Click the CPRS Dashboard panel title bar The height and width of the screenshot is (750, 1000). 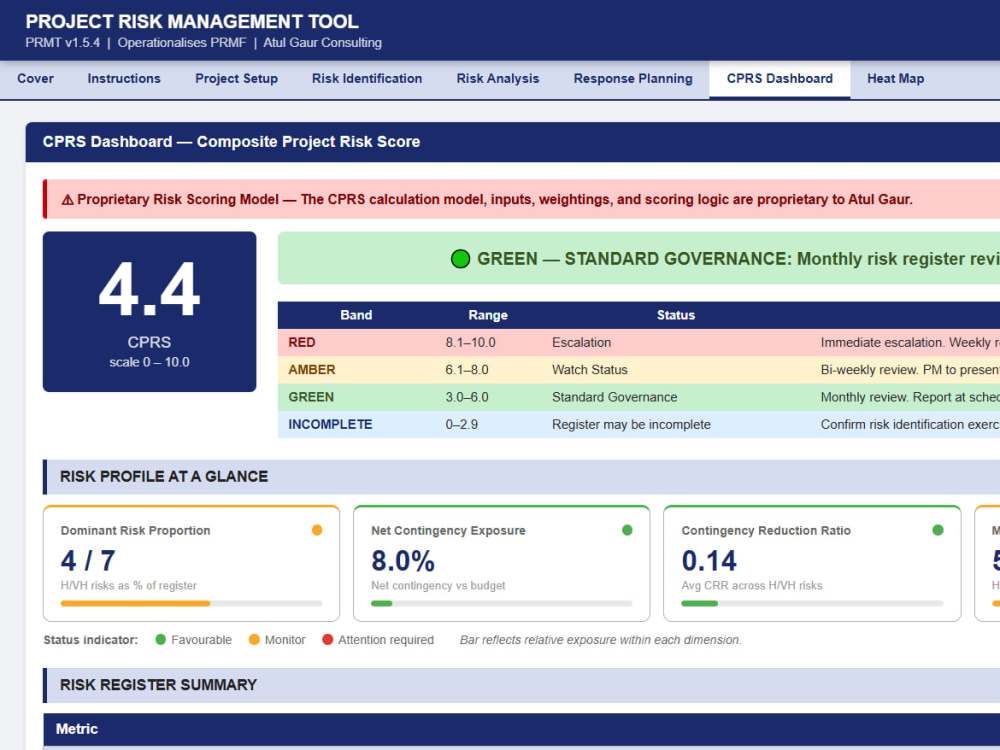coord(513,142)
